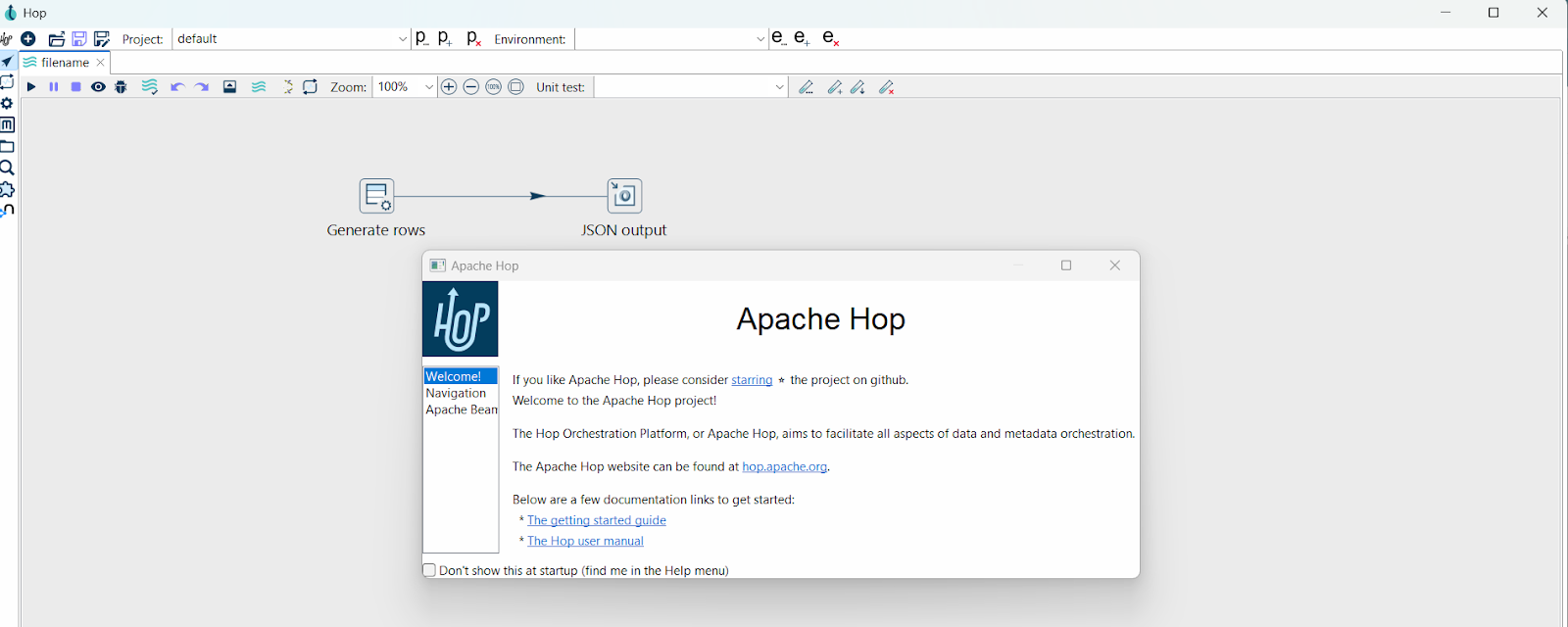1568x627 pixels.
Task: Pause the pipeline execution
Action: click(54, 87)
